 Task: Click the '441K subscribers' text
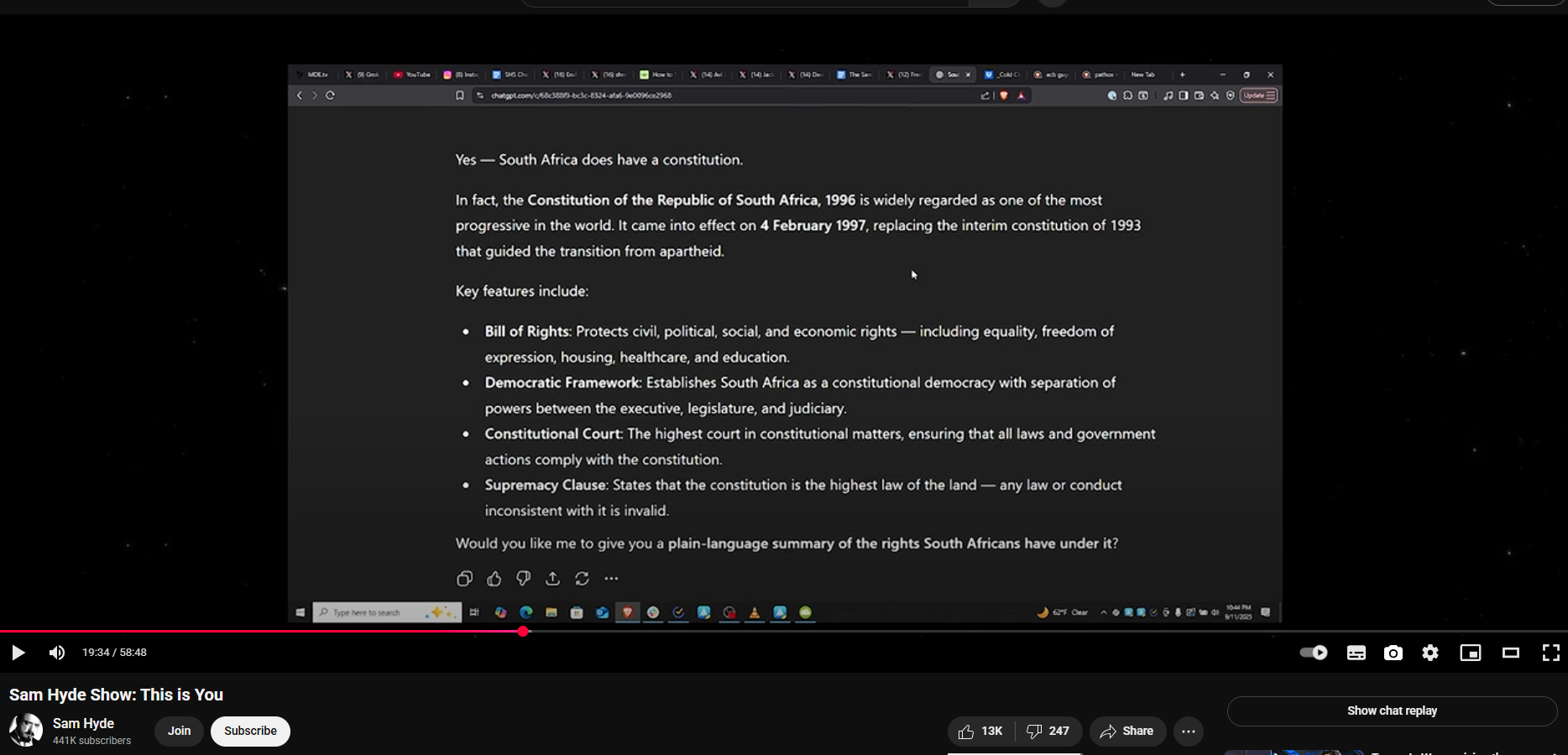pyautogui.click(x=91, y=741)
